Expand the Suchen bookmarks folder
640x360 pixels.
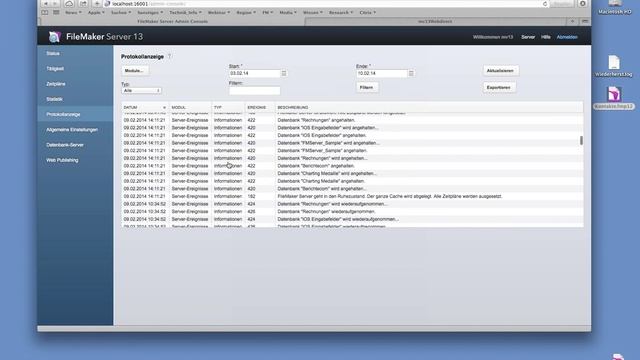coord(121,13)
